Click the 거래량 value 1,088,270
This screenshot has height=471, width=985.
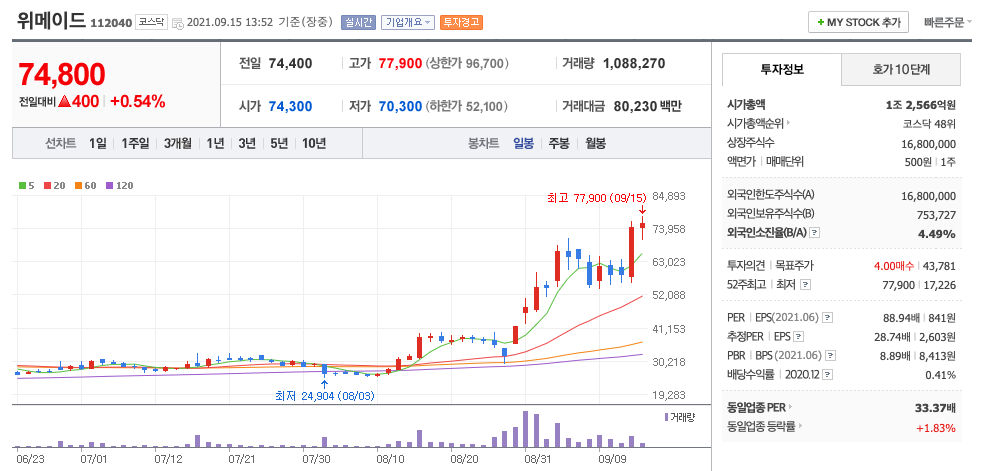tap(634, 63)
